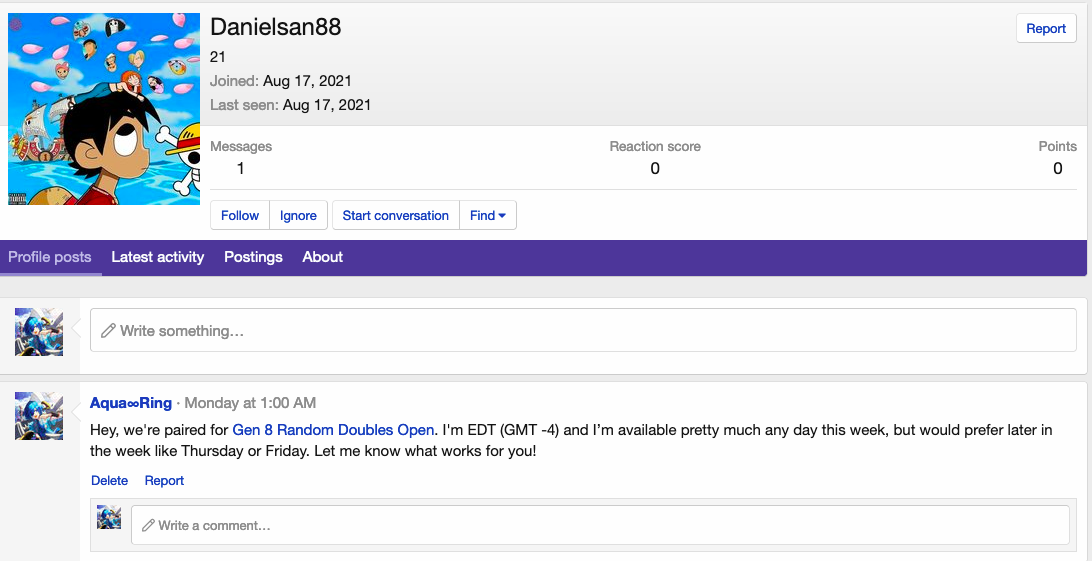1092x561 pixels.
Task: Switch to the Latest activity tab
Action: [158, 257]
